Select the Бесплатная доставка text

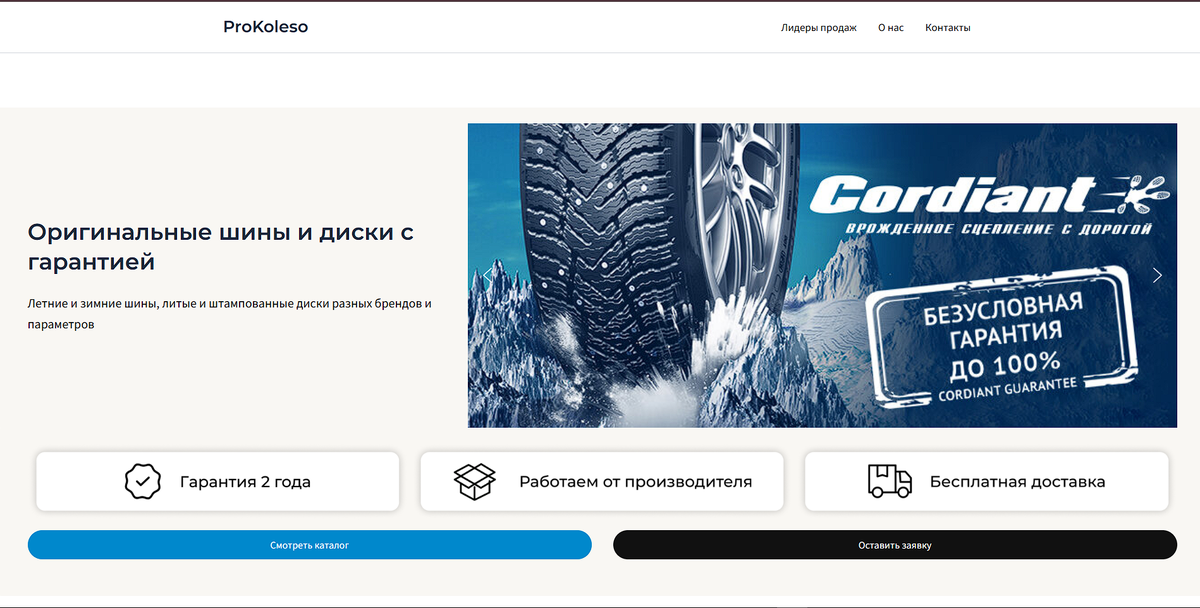coord(1018,482)
